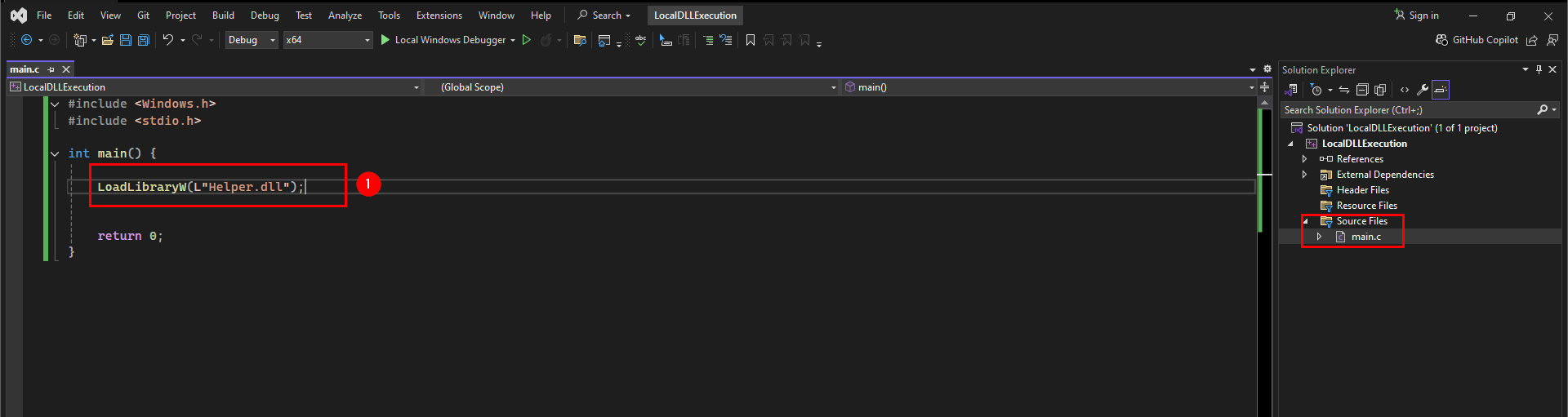Open the Local Windows Debugger dropdown arrow
Screen dimensions: 1568x417
click(513, 40)
